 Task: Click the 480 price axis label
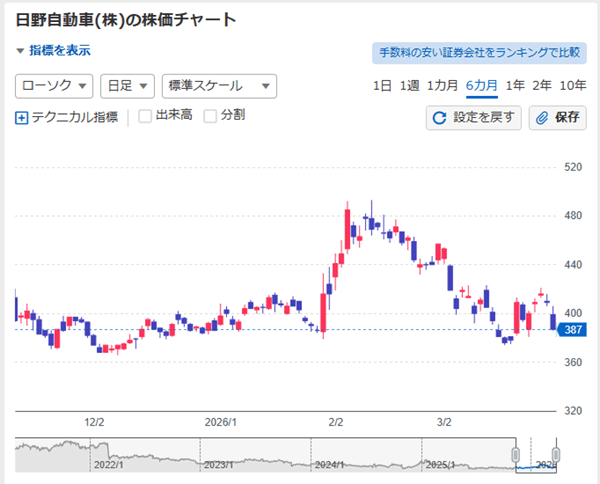(573, 216)
